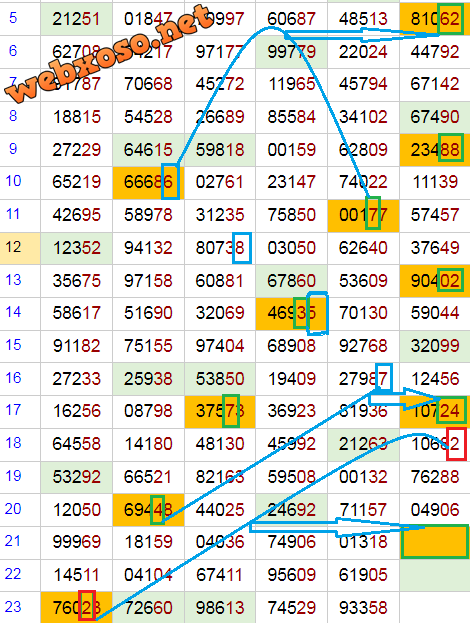Click the red-boxed digit in 10682
470x623 pixels.
coord(456,444)
